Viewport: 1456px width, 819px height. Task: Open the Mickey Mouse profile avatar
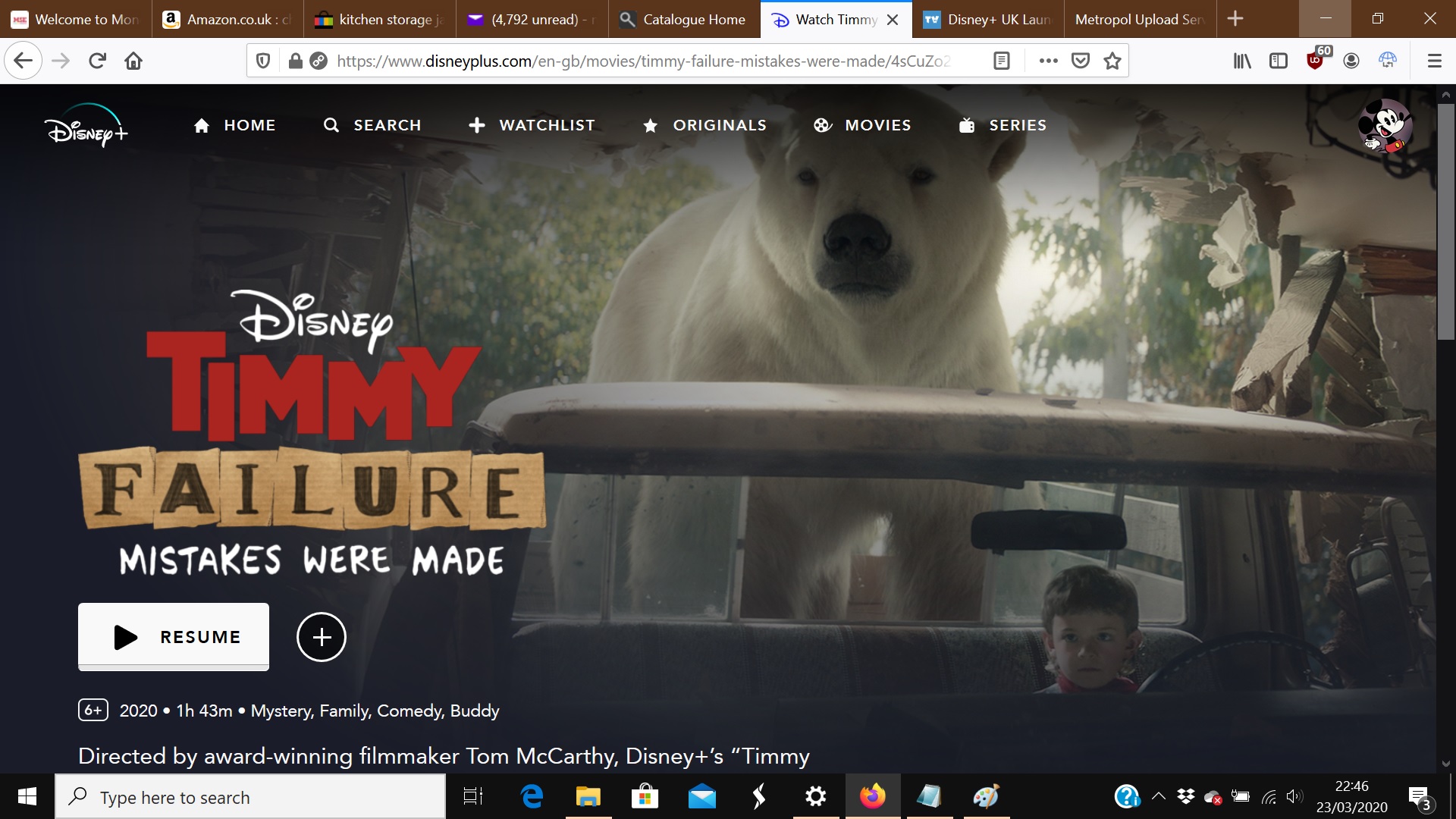tap(1385, 125)
